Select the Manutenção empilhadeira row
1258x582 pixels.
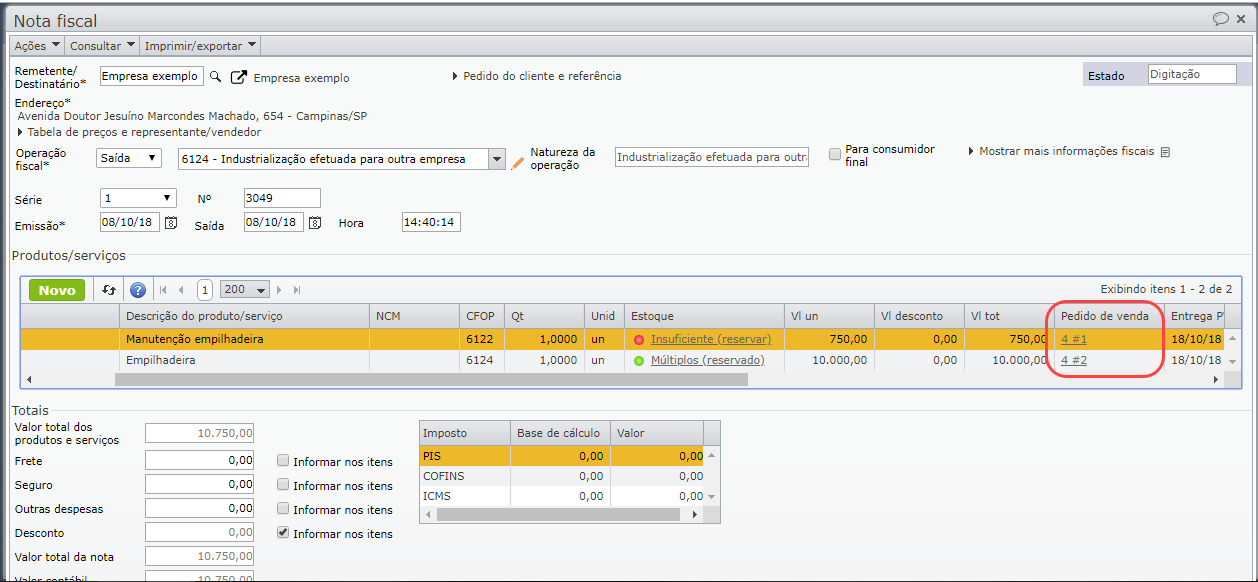621,340
